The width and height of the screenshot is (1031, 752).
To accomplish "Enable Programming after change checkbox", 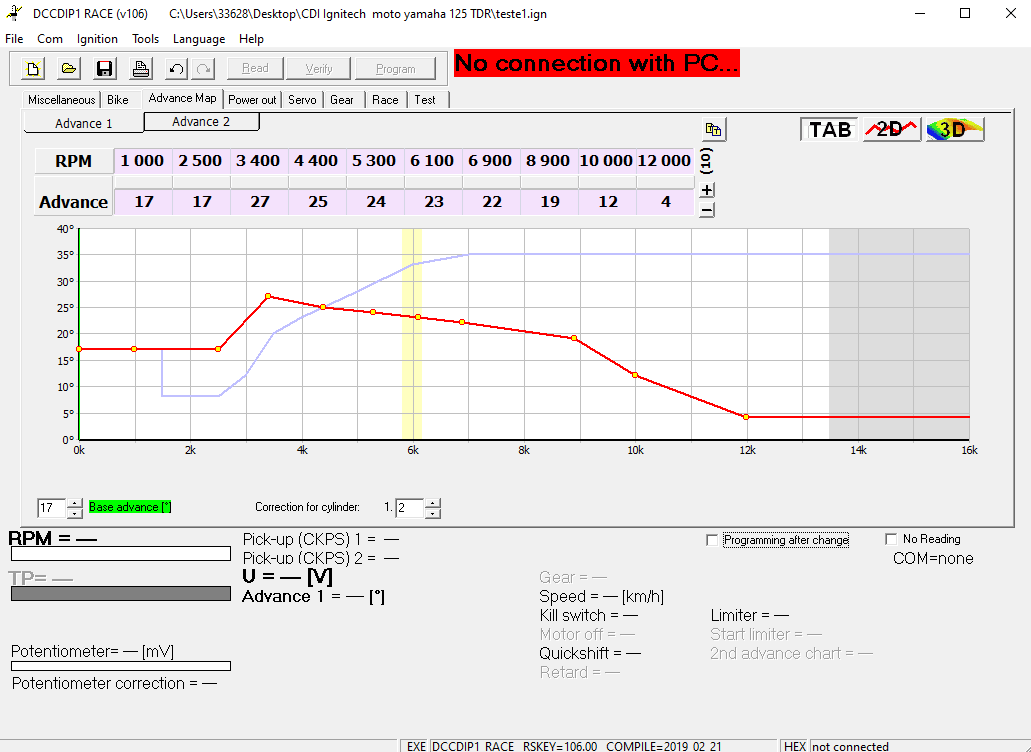I will tap(711, 540).
